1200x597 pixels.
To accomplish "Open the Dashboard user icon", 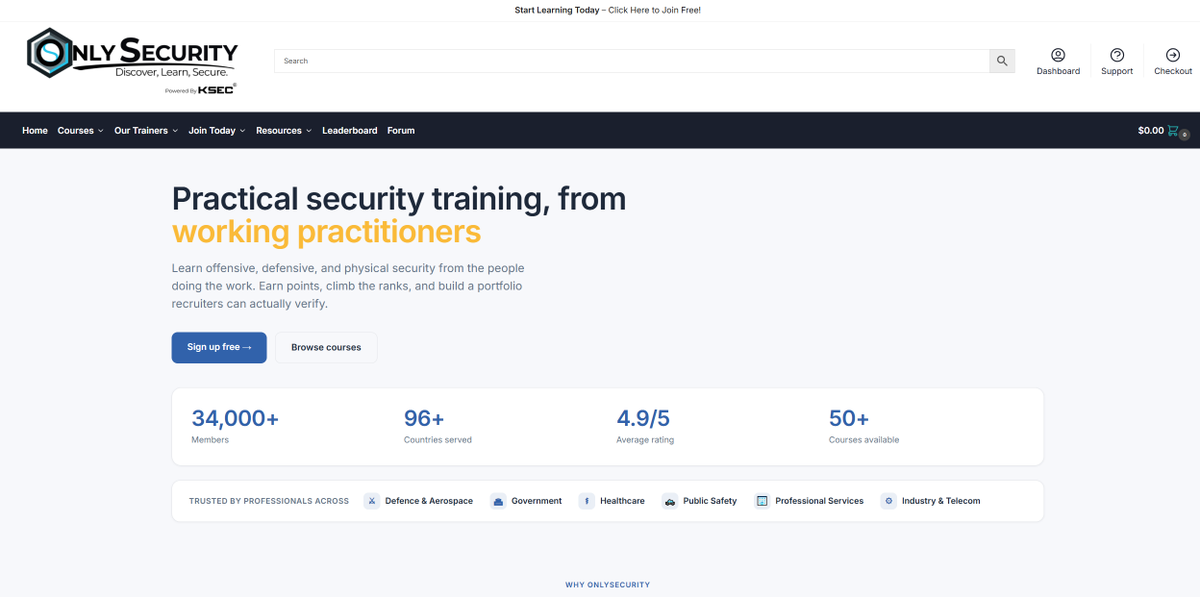I will pyautogui.click(x=1058, y=55).
